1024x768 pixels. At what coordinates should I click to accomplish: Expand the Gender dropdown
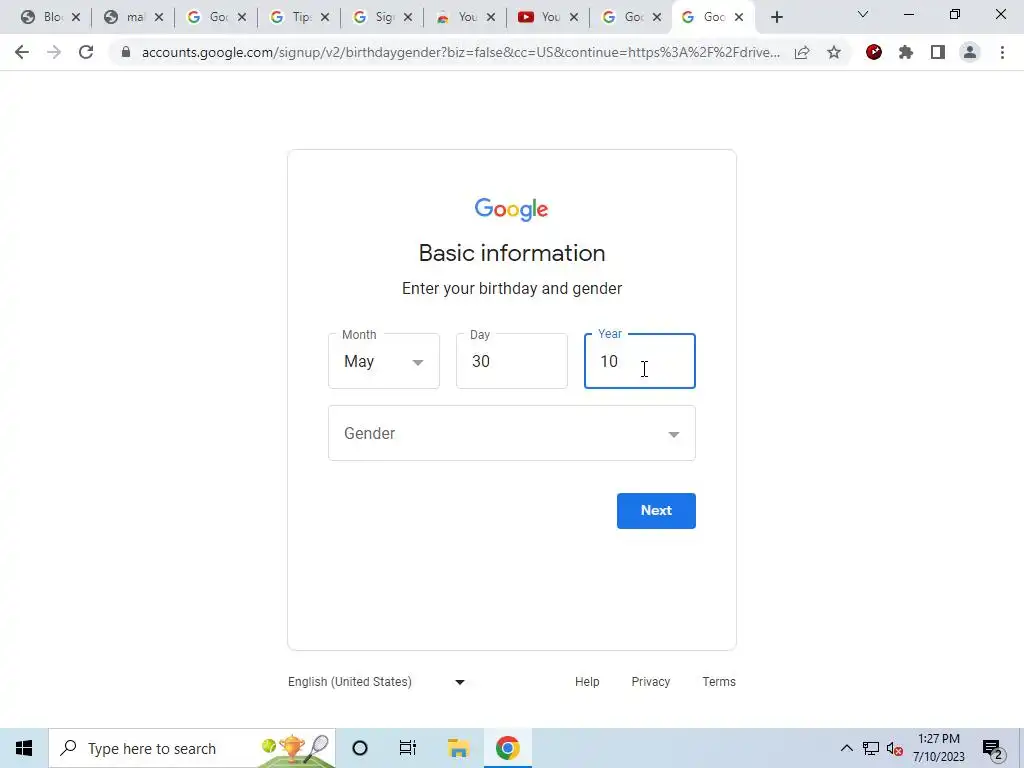512,433
